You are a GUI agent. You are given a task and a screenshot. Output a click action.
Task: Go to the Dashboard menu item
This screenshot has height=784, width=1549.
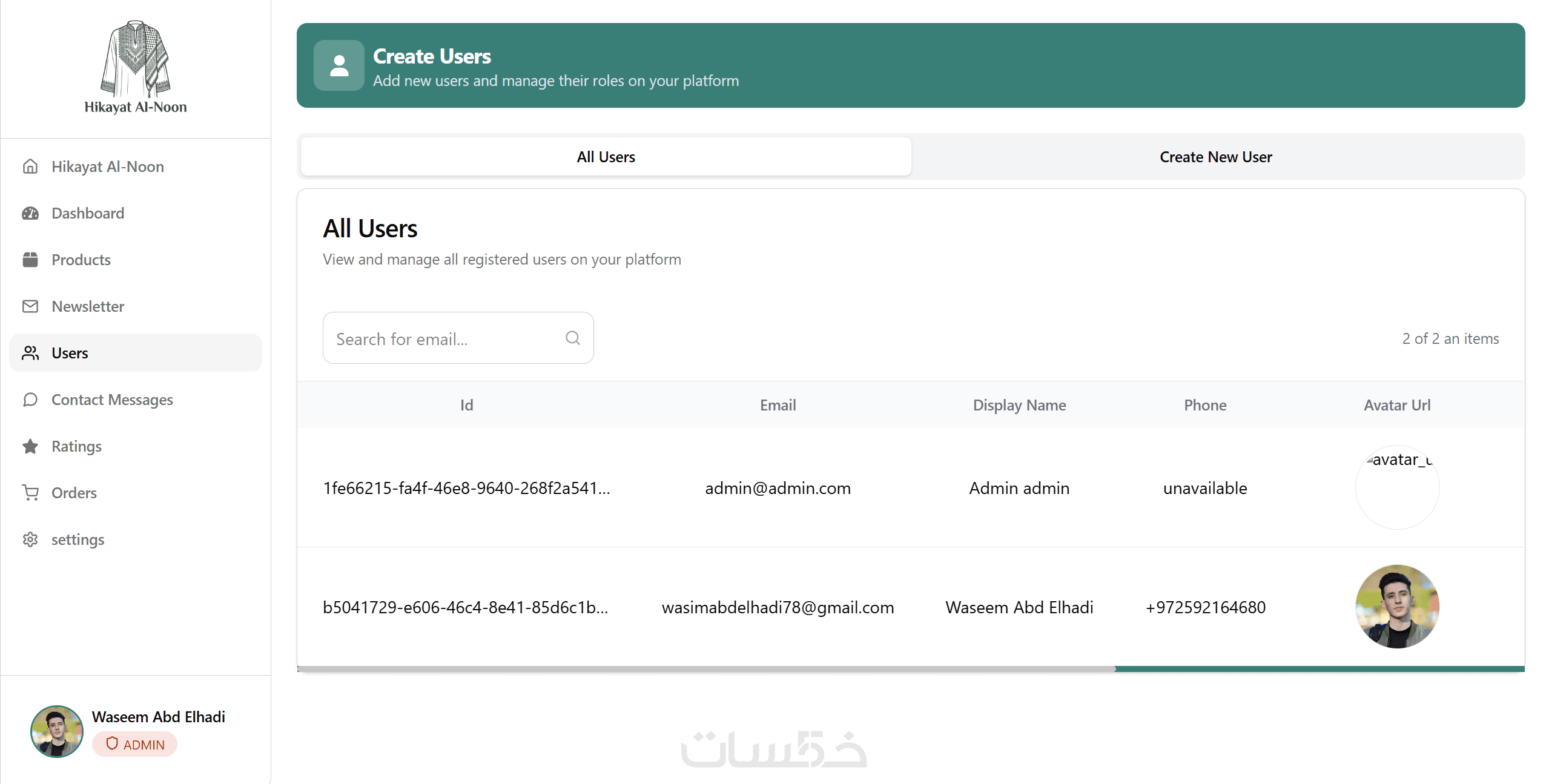point(88,213)
